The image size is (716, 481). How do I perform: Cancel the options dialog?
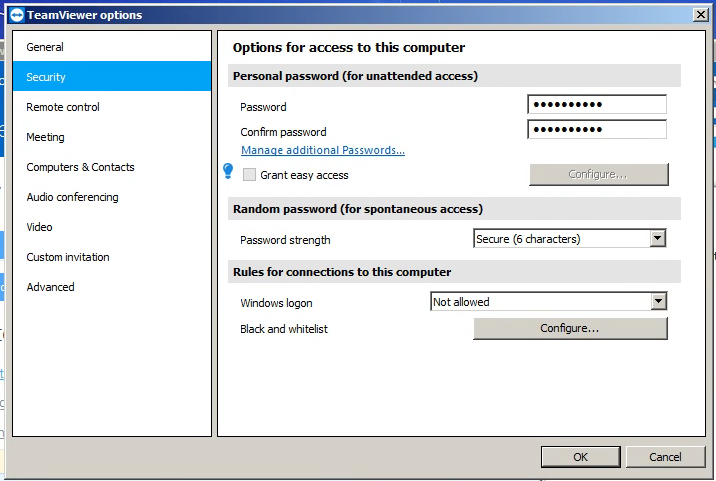[665, 457]
